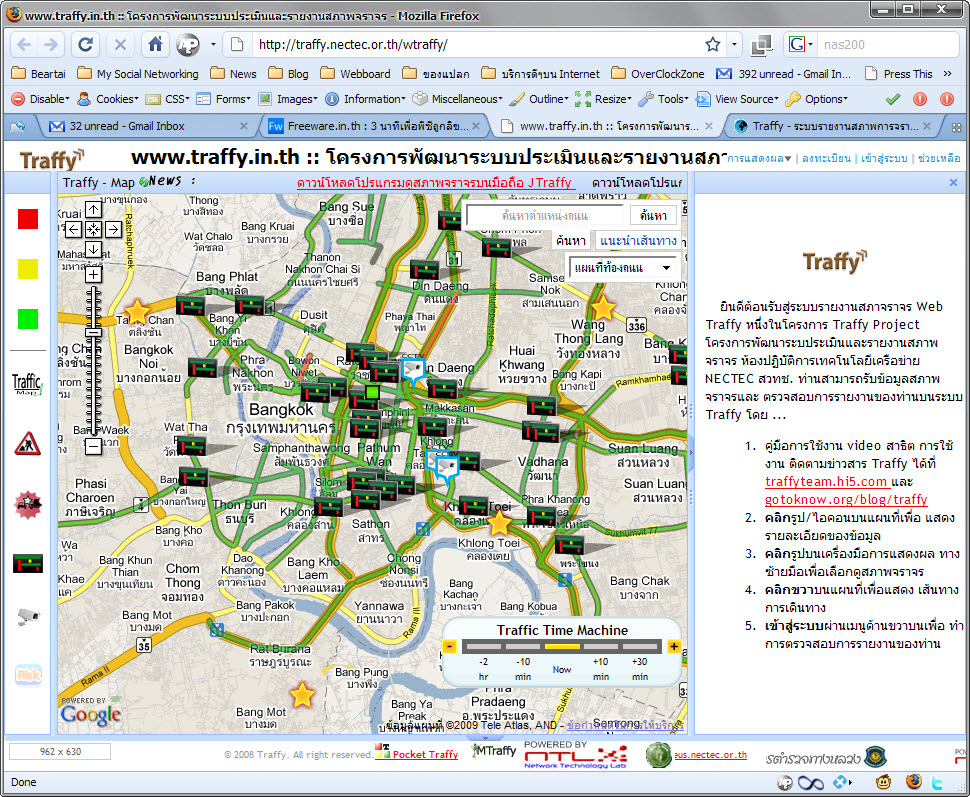Open the ลงทะเบียน register link

click(826, 158)
